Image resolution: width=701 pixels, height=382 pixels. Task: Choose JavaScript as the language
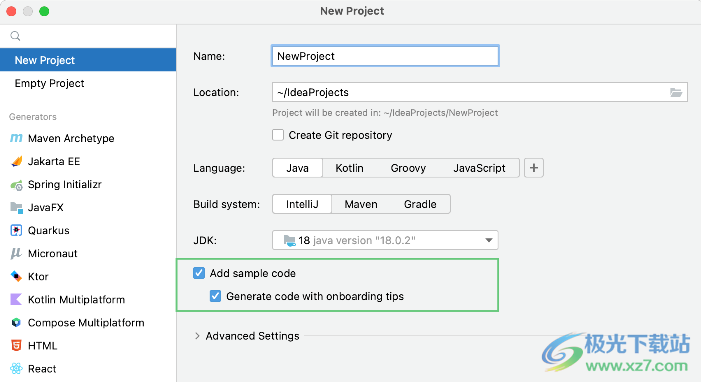[479, 168]
